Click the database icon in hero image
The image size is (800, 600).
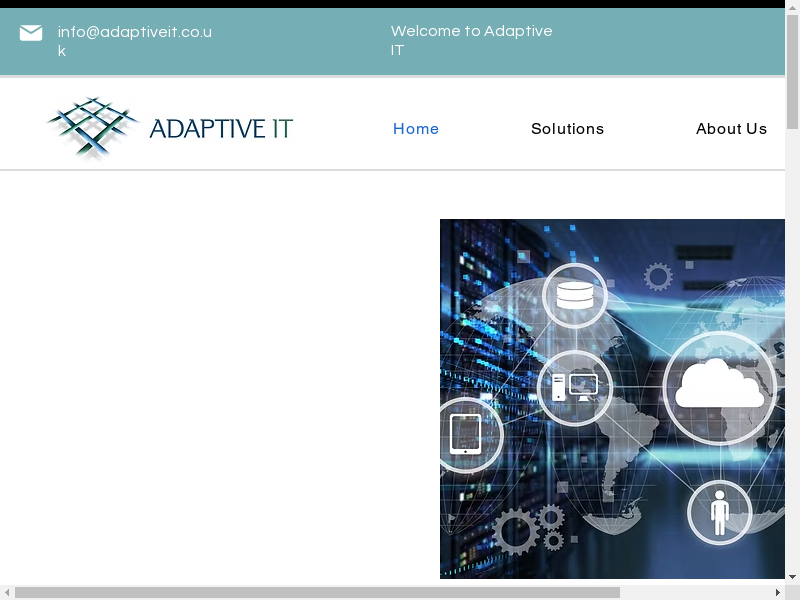pos(575,294)
